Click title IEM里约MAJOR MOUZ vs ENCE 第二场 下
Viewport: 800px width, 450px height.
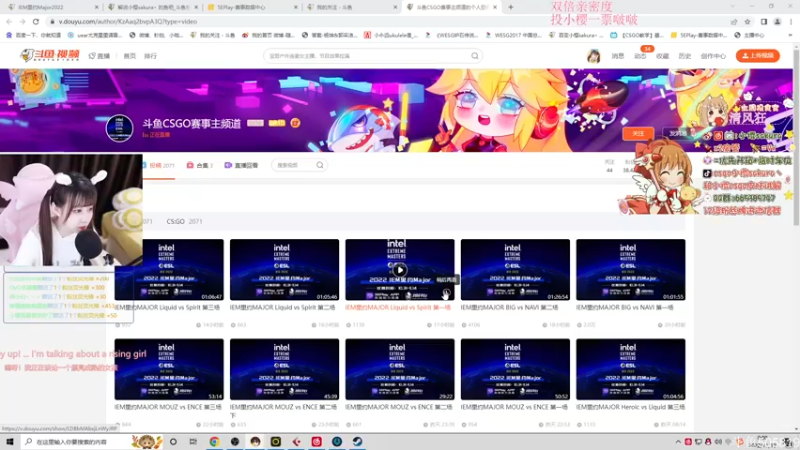[283, 411]
